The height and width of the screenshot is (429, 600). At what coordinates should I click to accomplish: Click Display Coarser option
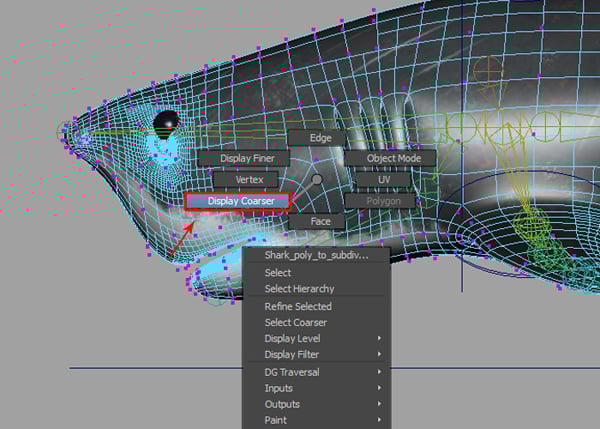tap(238, 201)
